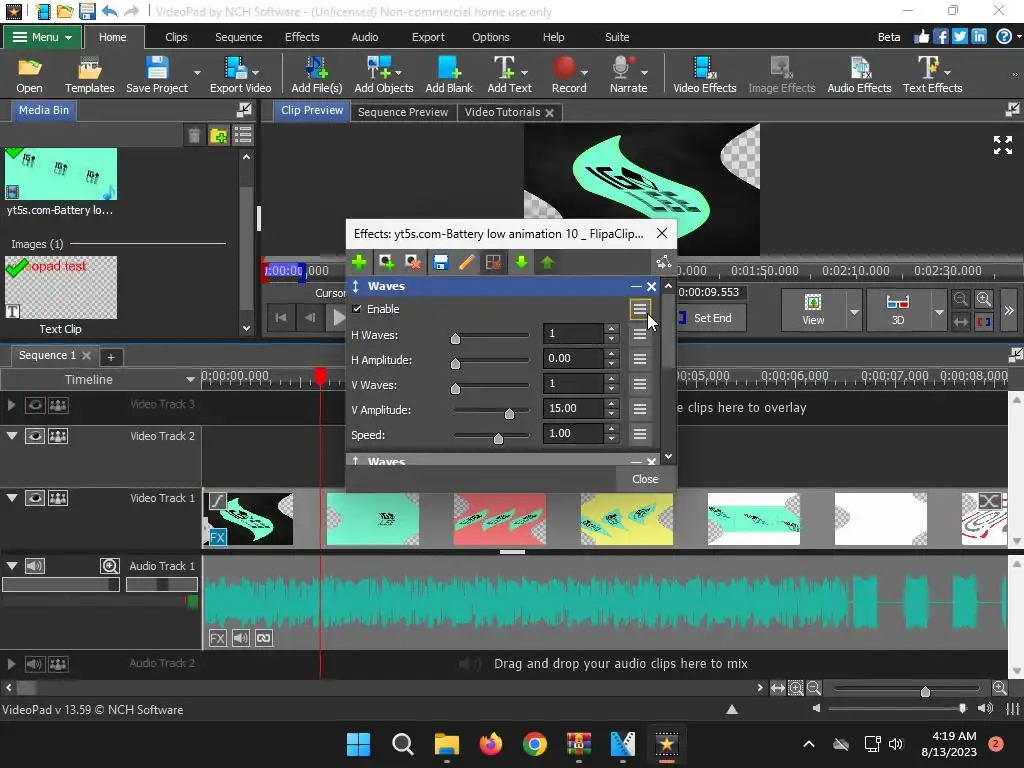Open the Effects ribbon tab
Screen dimensions: 1024x768
302,37
